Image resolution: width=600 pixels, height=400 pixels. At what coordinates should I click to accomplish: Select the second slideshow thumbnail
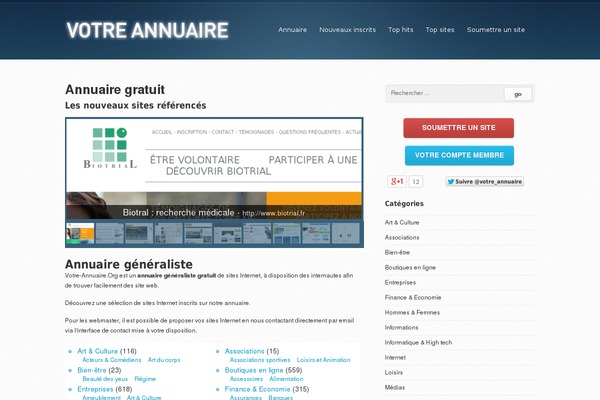[x=109, y=233]
